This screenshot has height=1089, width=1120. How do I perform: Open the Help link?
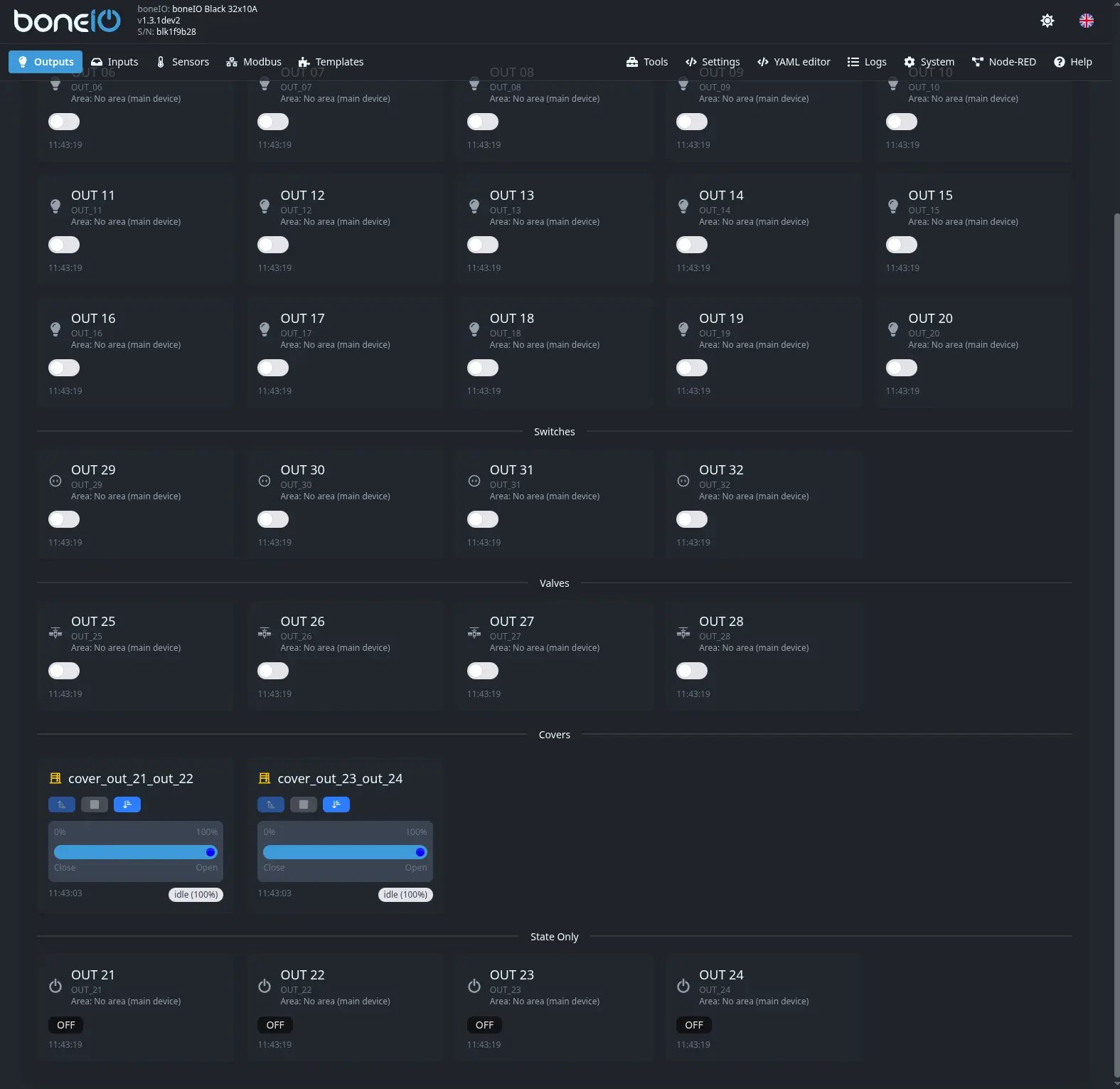coord(1073,62)
